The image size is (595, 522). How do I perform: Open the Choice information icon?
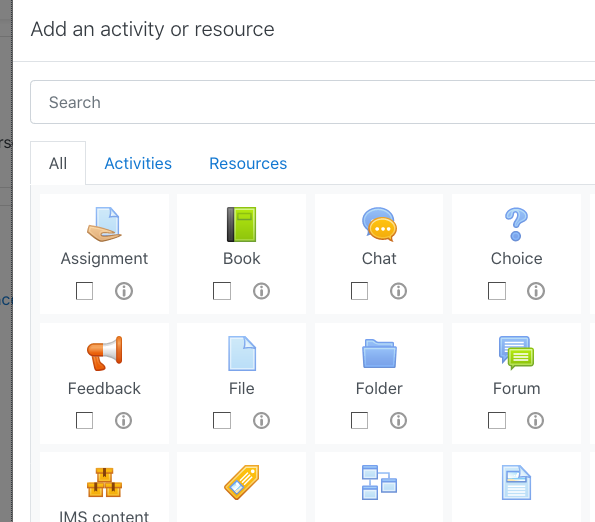pos(536,291)
